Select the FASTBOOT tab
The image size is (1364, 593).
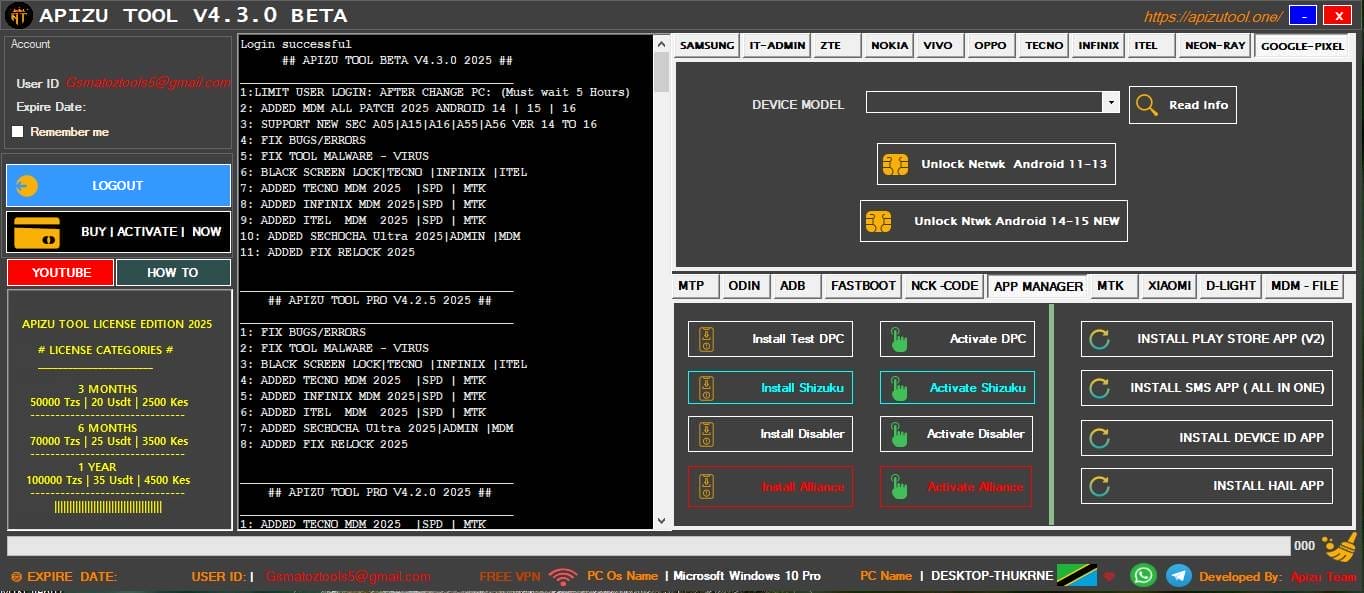click(x=862, y=285)
